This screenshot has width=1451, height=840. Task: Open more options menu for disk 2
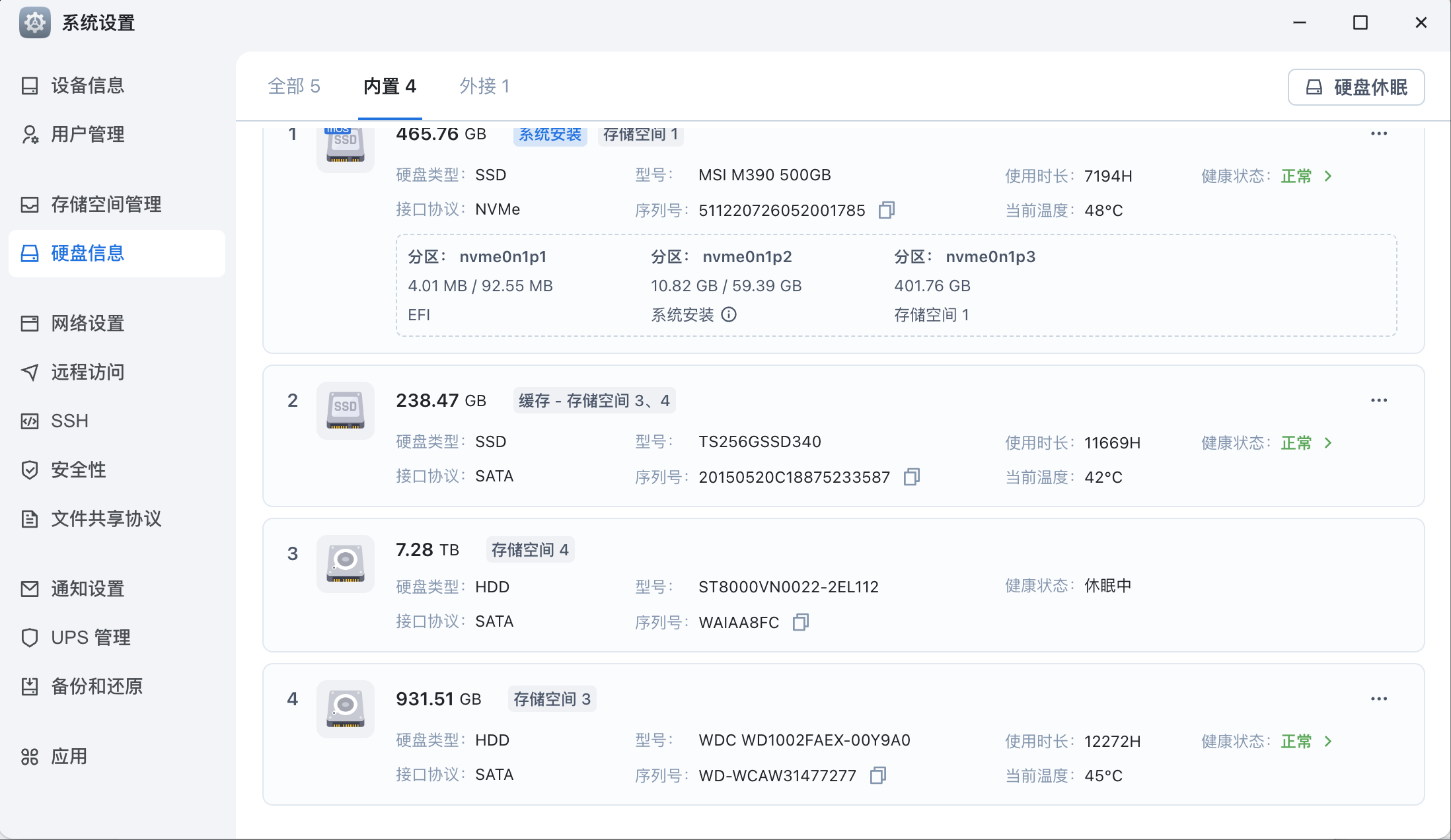point(1378,401)
